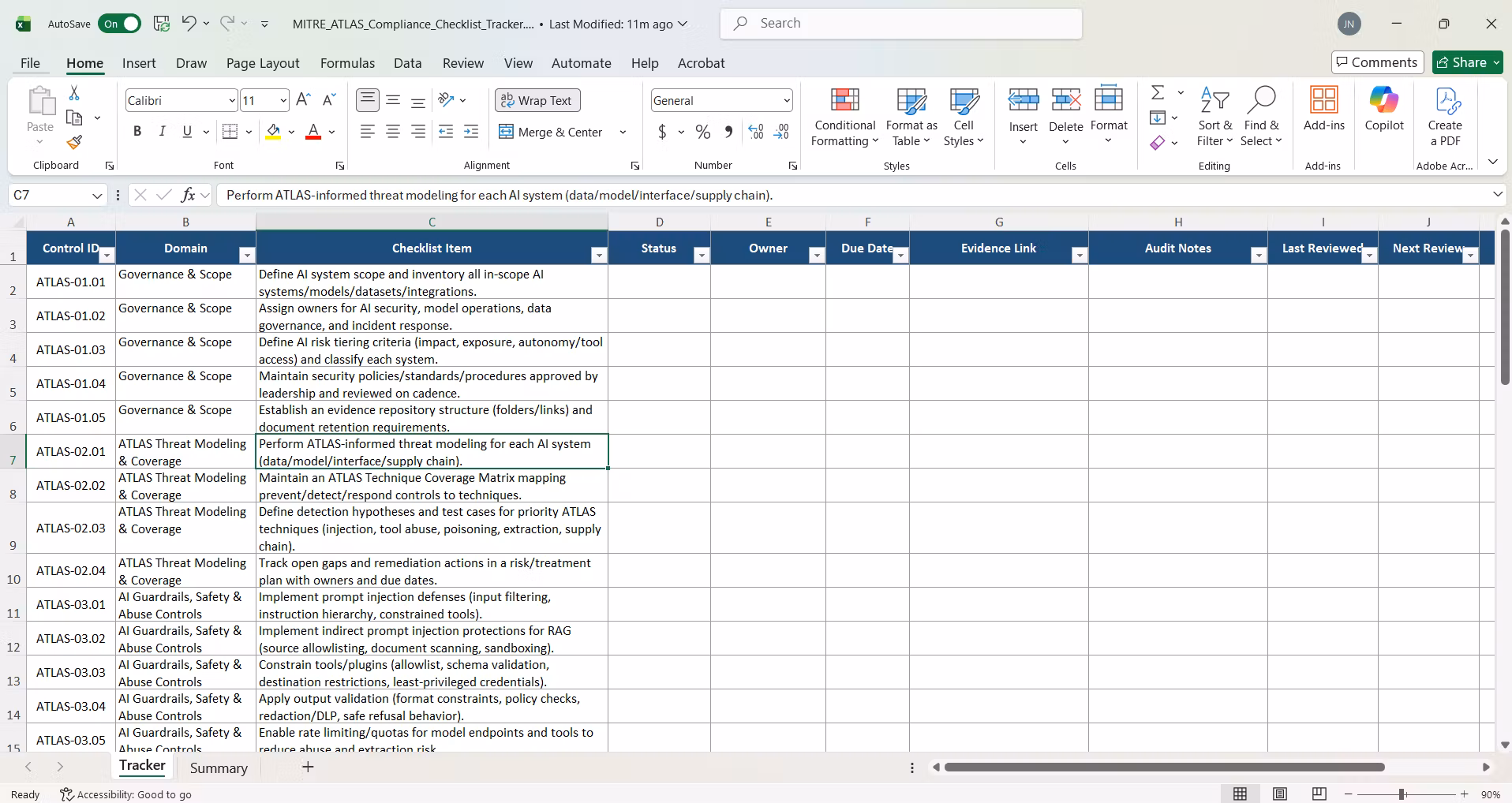
Task: Open the Review ribbon tab
Action: (463, 63)
